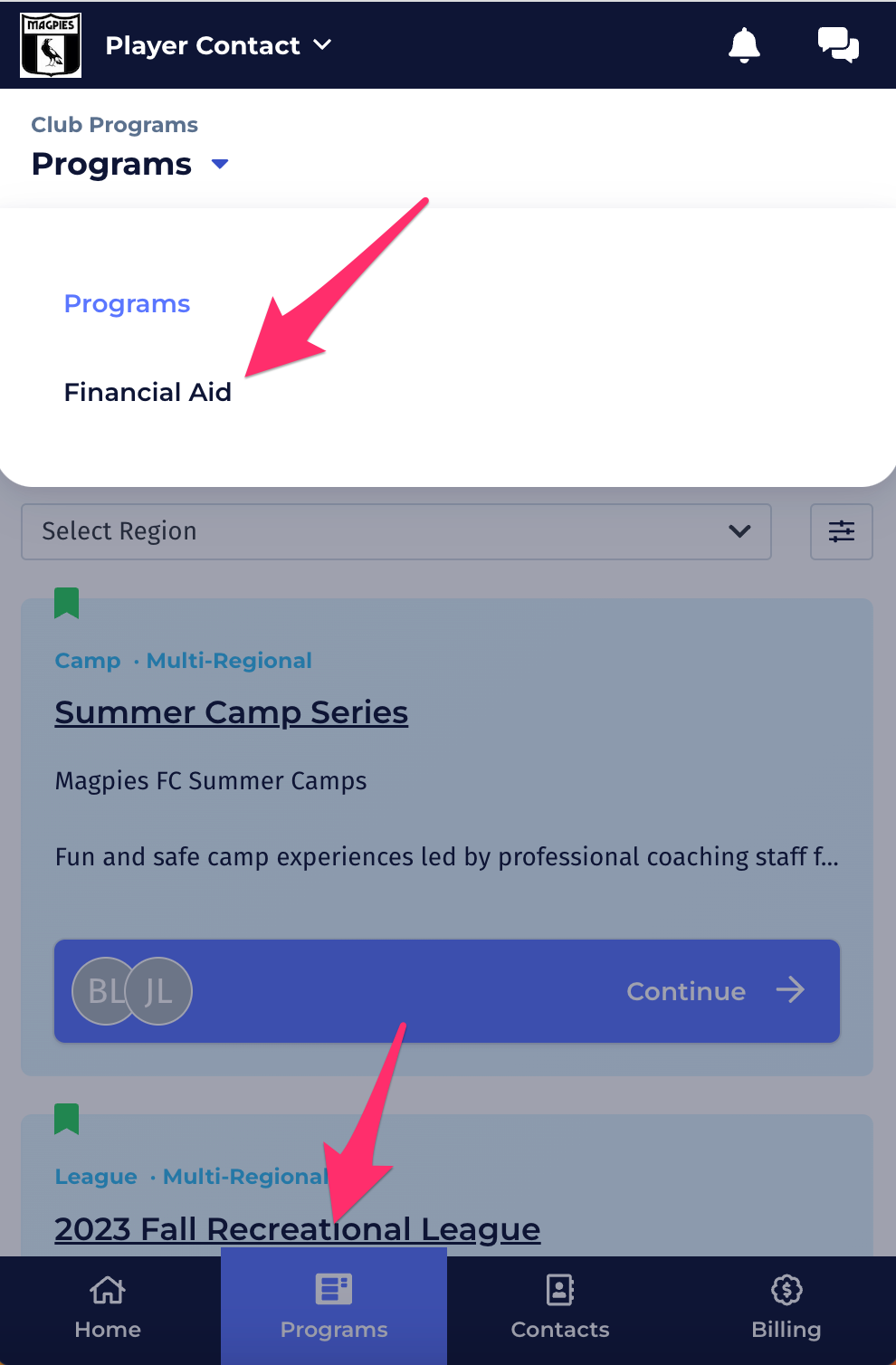This screenshot has width=896, height=1365.
Task: Open the chat messages icon
Action: (838, 45)
